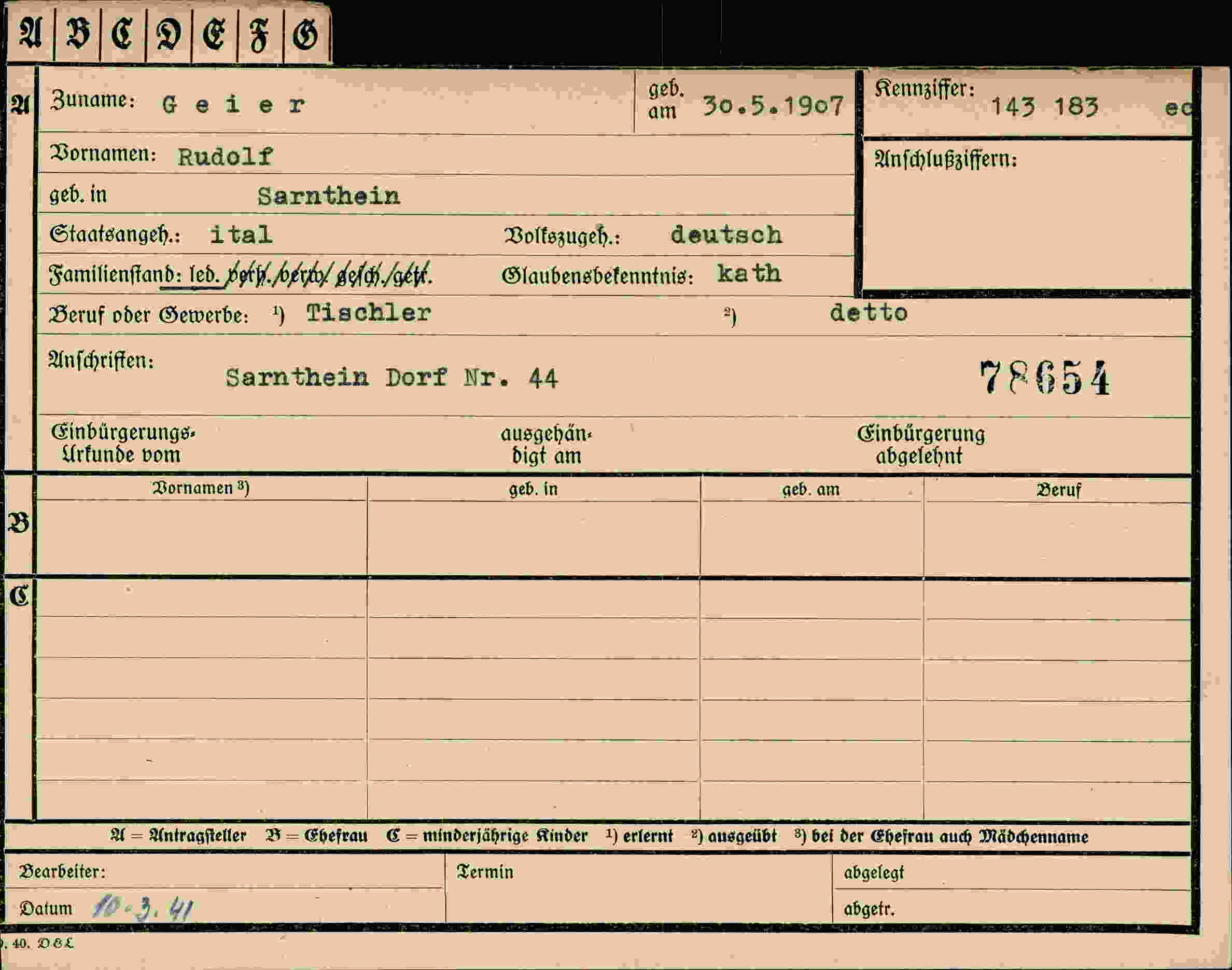Click legend 'C = minderjährige Kinder'
This screenshot has height=970, width=1232.
[486, 836]
